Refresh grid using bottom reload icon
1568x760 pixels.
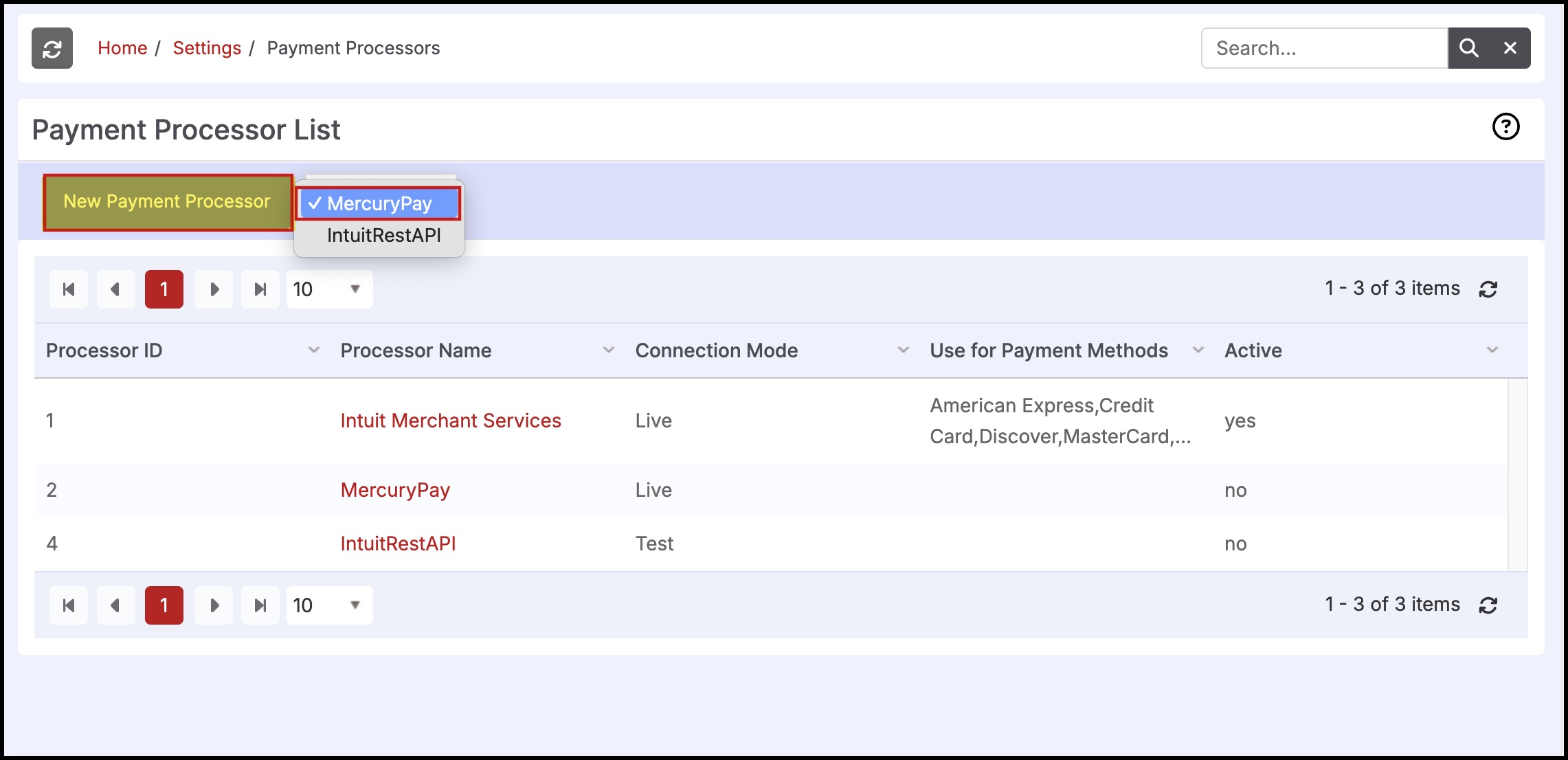1488,605
